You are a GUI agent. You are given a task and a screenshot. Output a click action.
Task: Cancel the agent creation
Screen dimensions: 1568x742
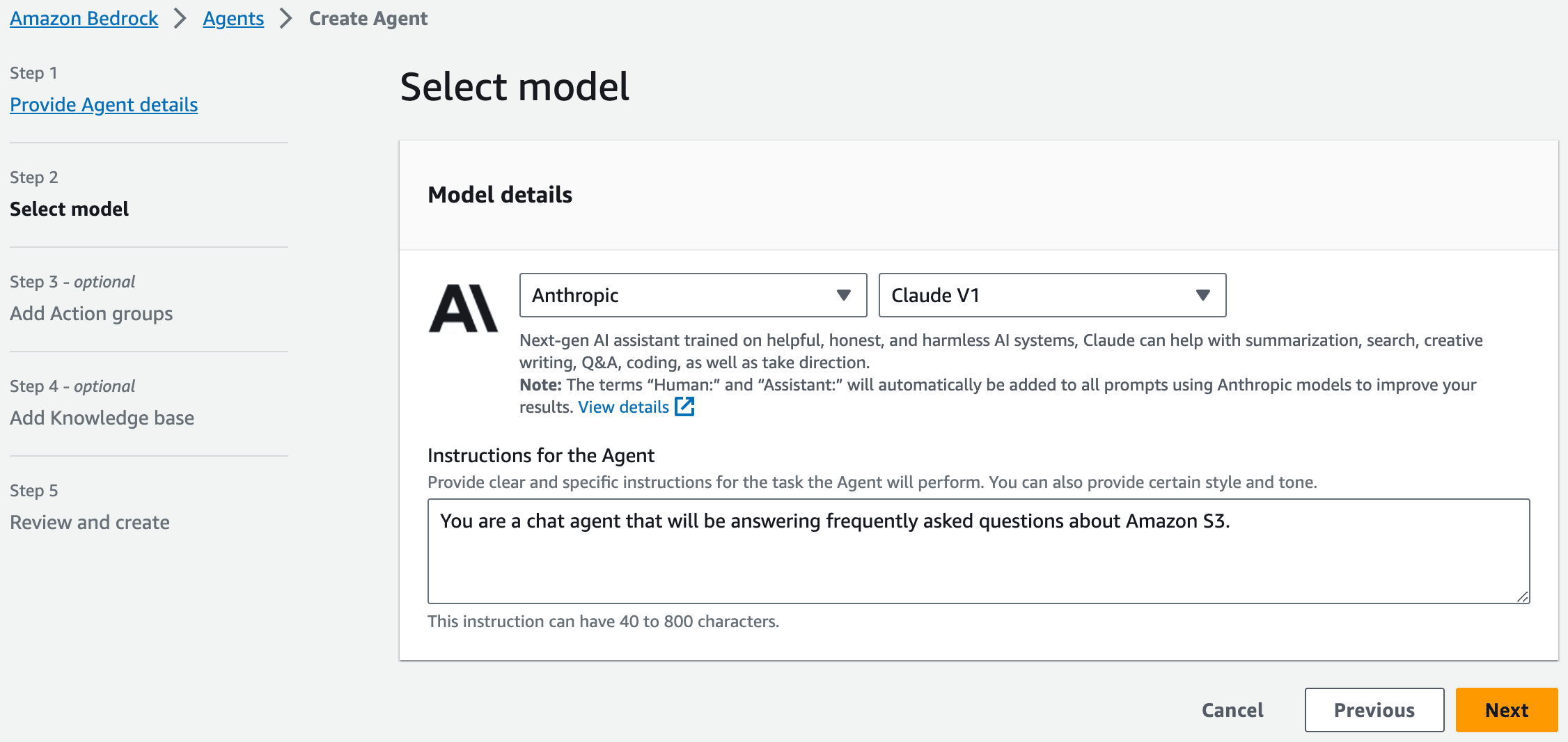[1232, 710]
